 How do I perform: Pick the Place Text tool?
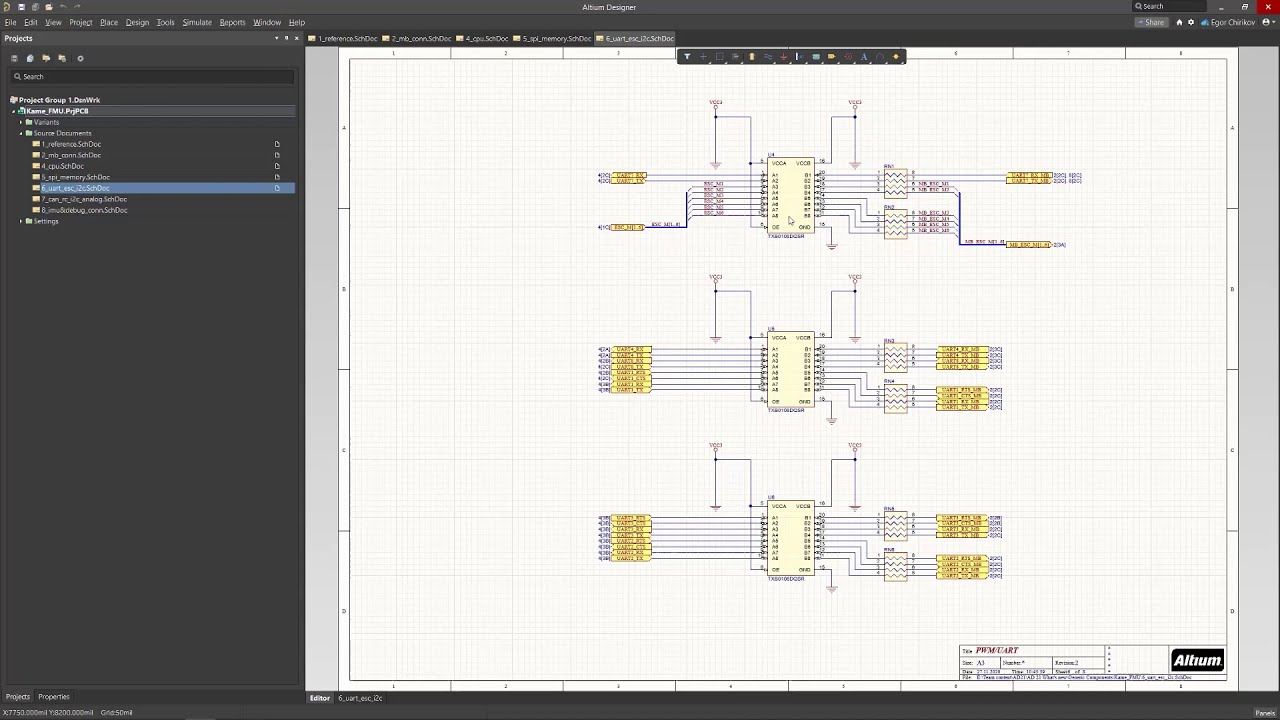pyautogui.click(x=864, y=56)
